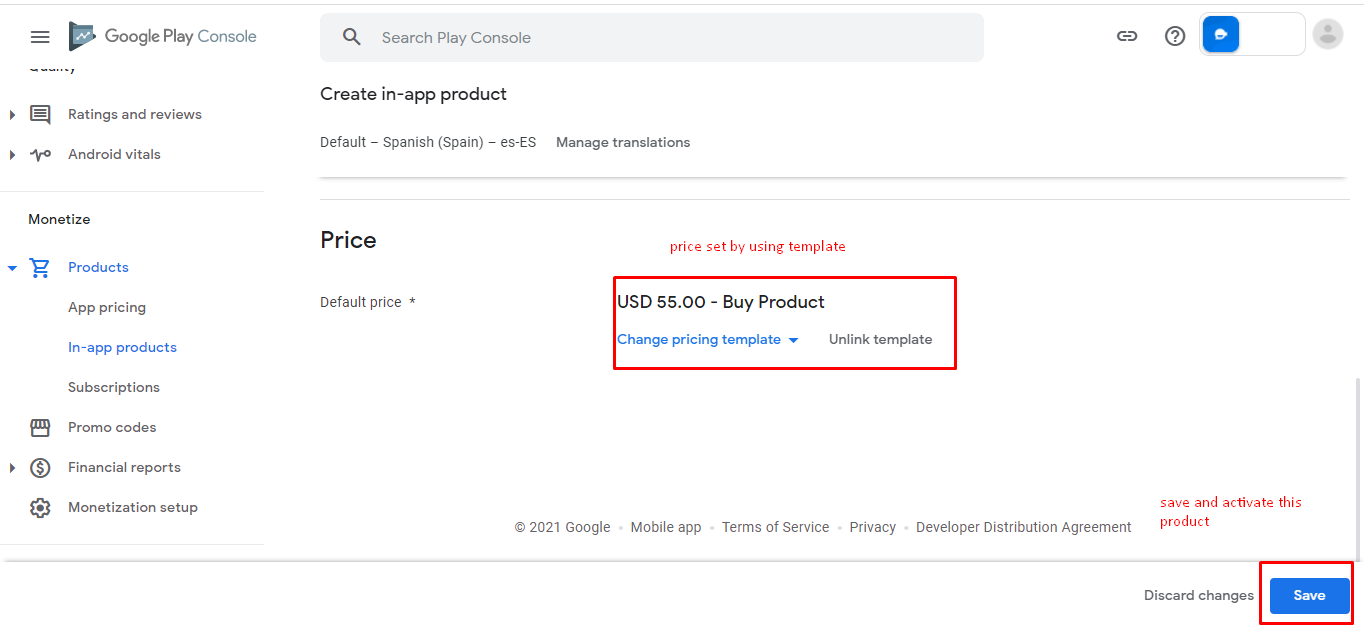Click the Save button
This screenshot has width=1364, height=628.
pyautogui.click(x=1309, y=596)
